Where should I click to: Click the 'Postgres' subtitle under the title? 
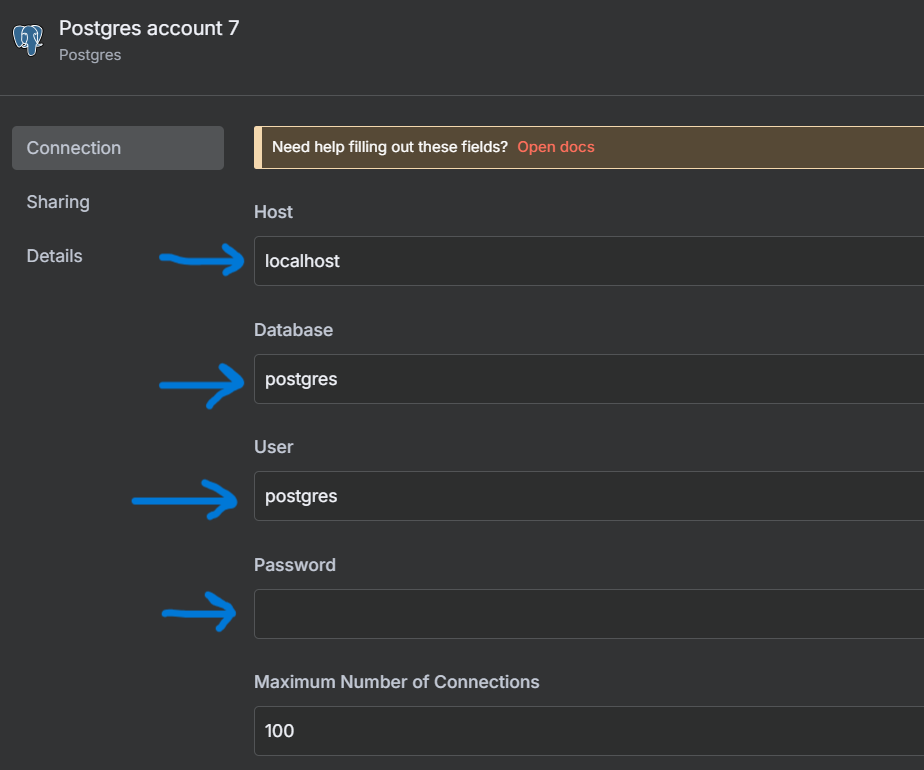[x=90, y=55]
